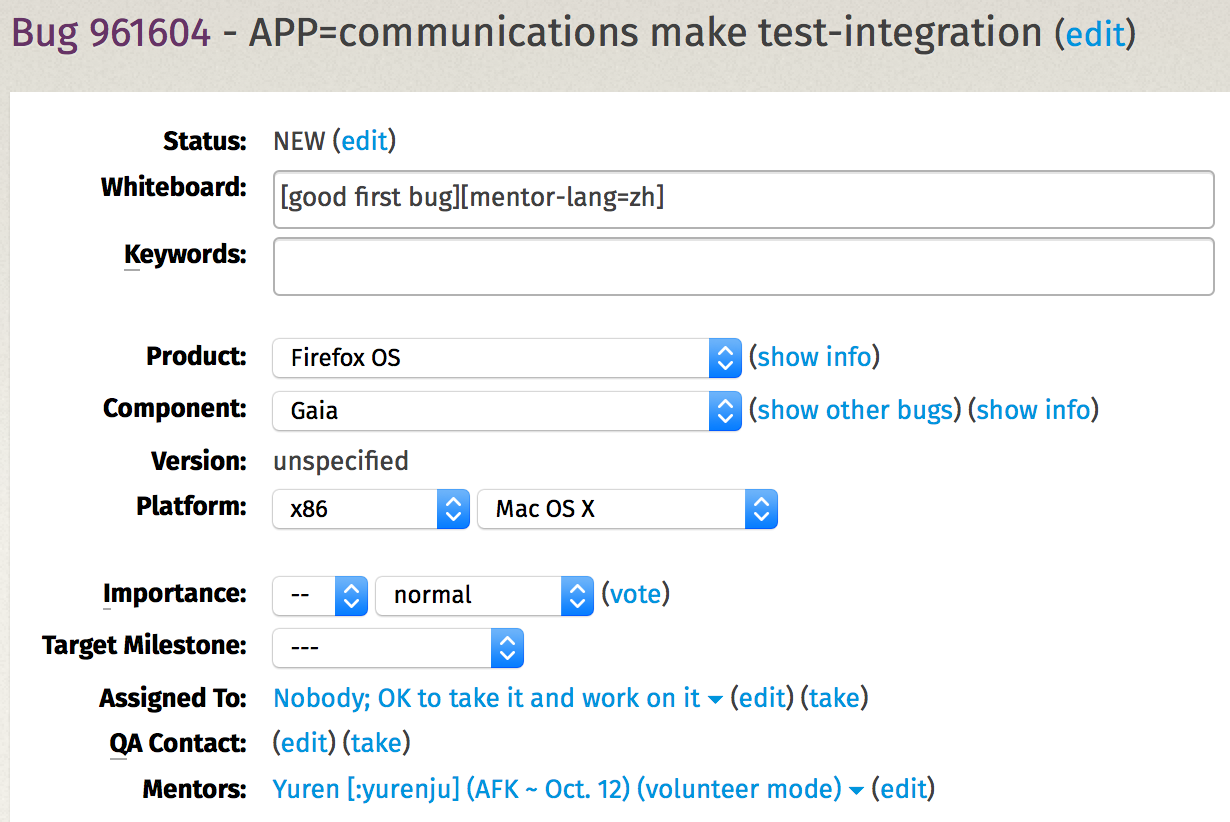1230x822 pixels.
Task: Edit the QA Contact field
Action: pos(304,743)
